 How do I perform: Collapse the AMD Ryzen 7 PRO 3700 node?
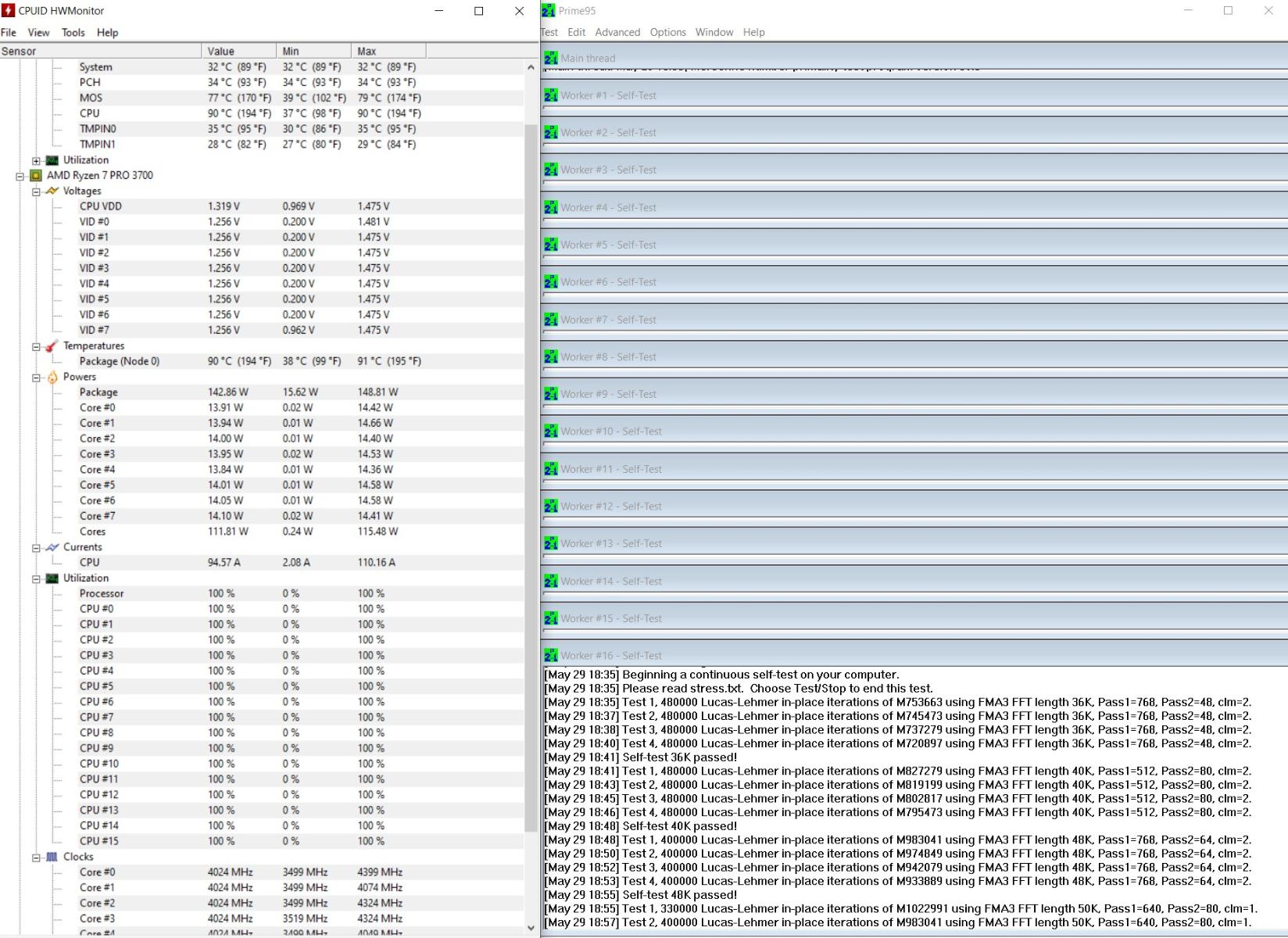(x=20, y=176)
